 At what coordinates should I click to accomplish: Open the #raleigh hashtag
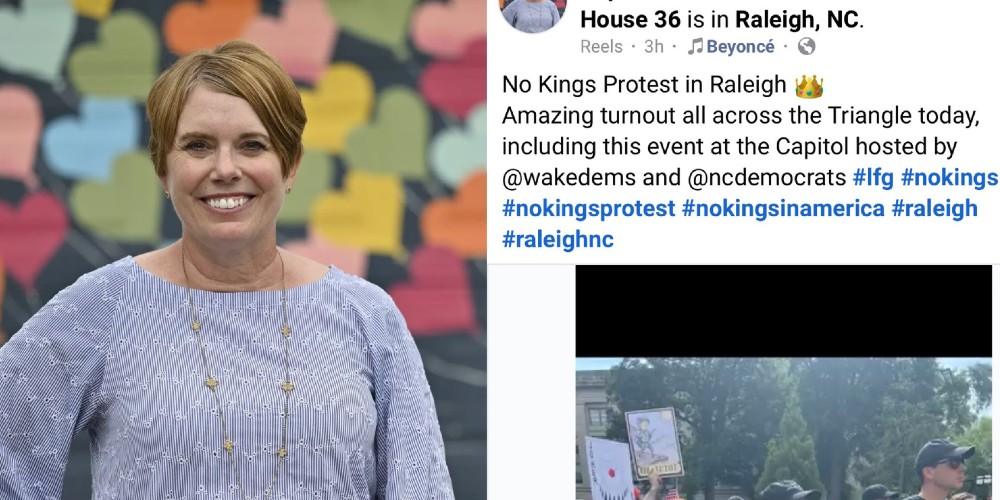point(934,209)
